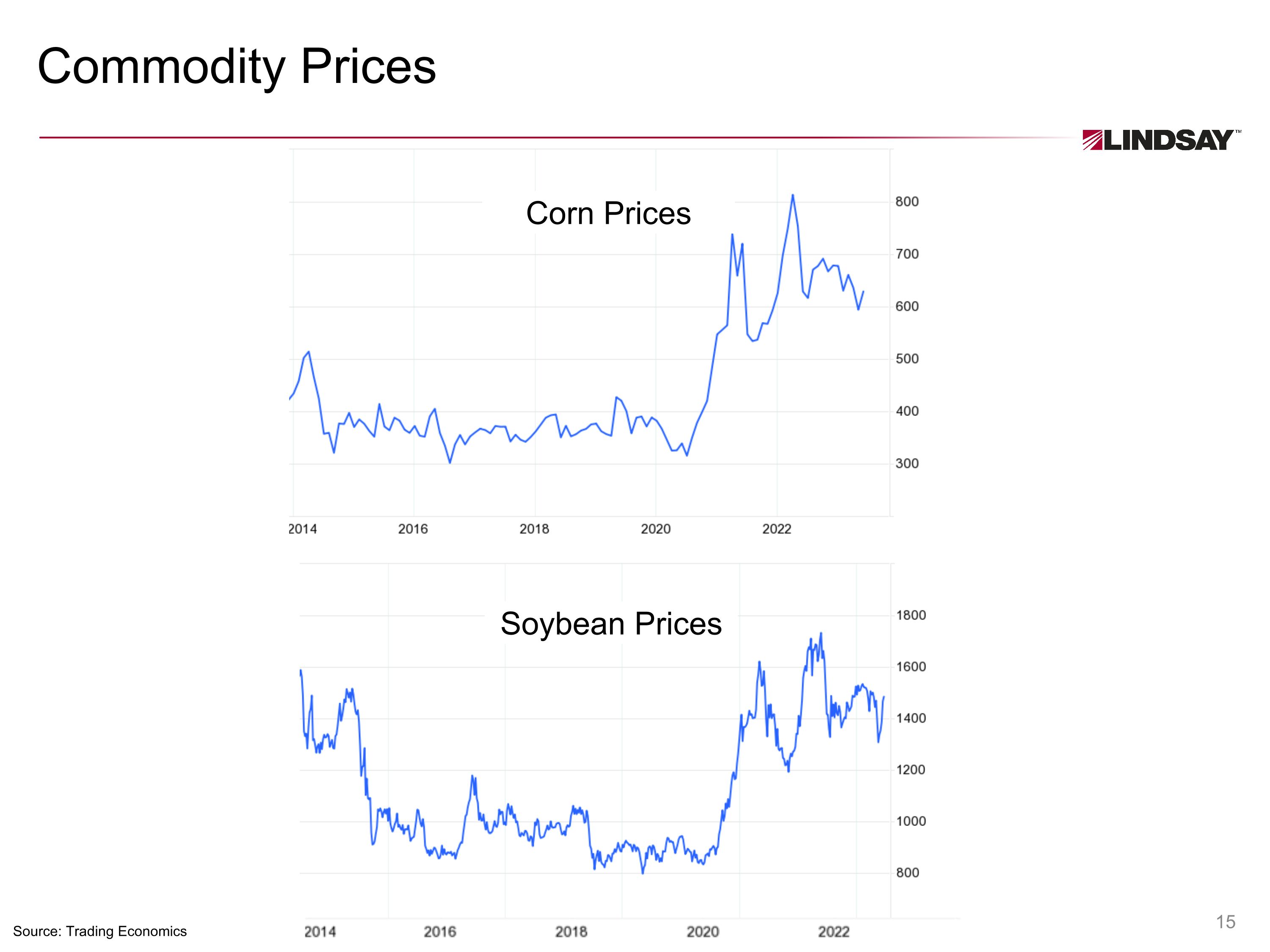Viewport: 1270px width, 952px height.
Task: Click the Commodity Prices title
Action: (x=237, y=66)
